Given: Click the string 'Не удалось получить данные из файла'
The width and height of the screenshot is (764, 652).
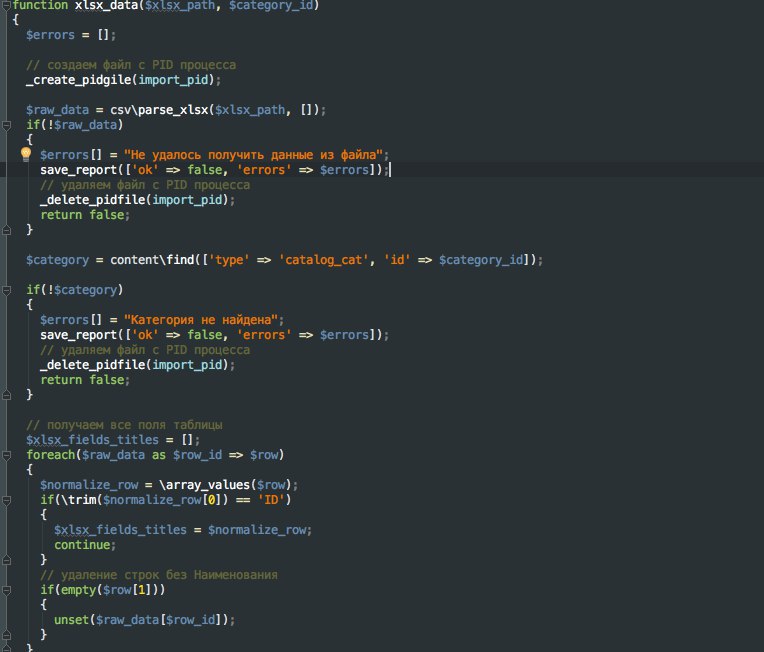Looking at the screenshot, I should 253,155.
